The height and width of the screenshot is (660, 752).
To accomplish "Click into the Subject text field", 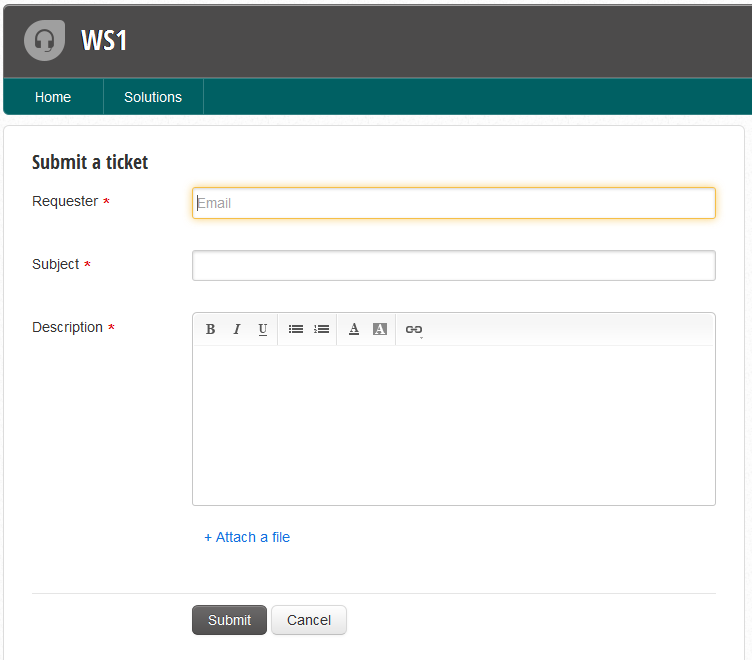I will point(453,265).
